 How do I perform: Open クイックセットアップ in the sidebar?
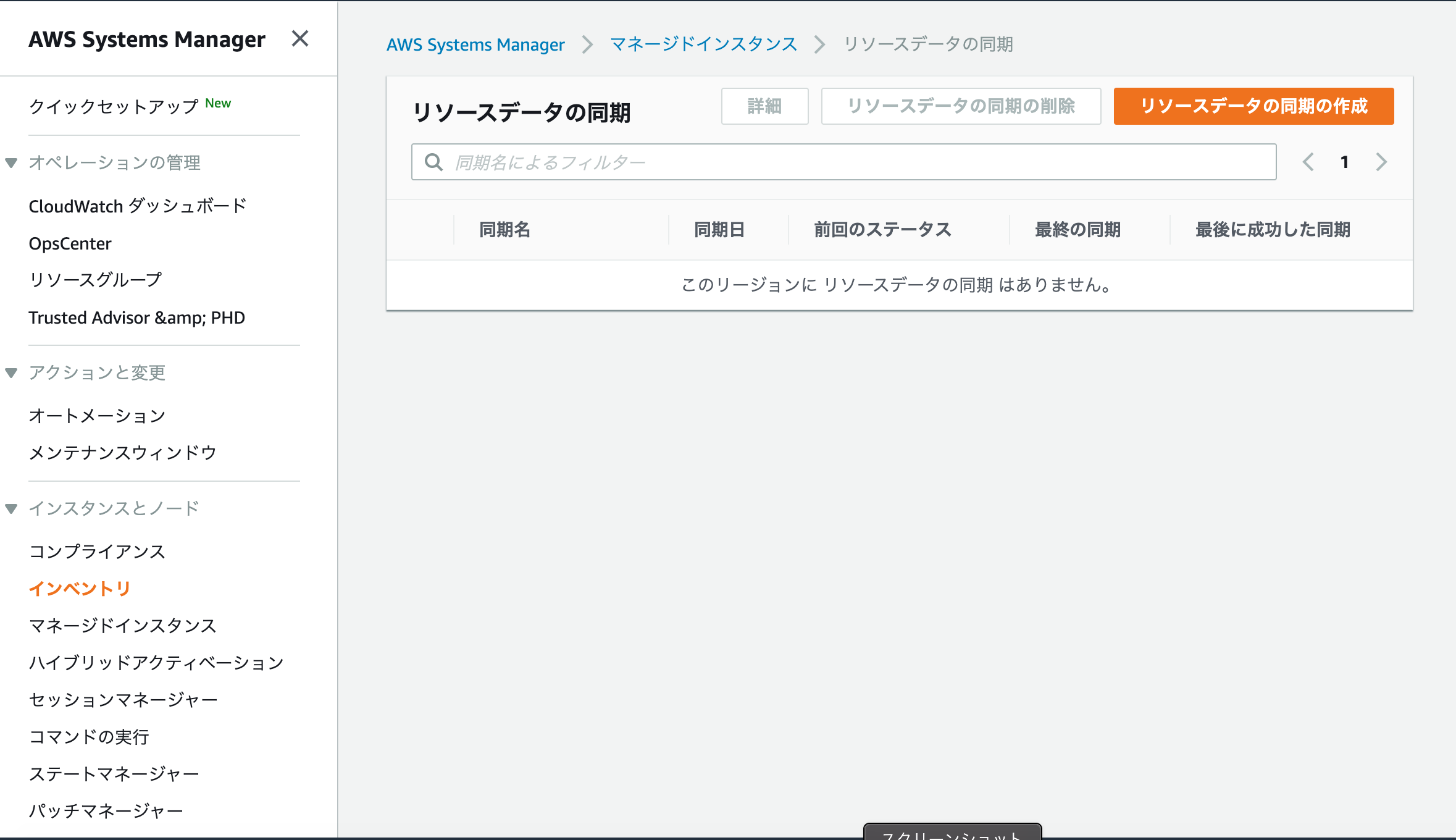coord(114,106)
